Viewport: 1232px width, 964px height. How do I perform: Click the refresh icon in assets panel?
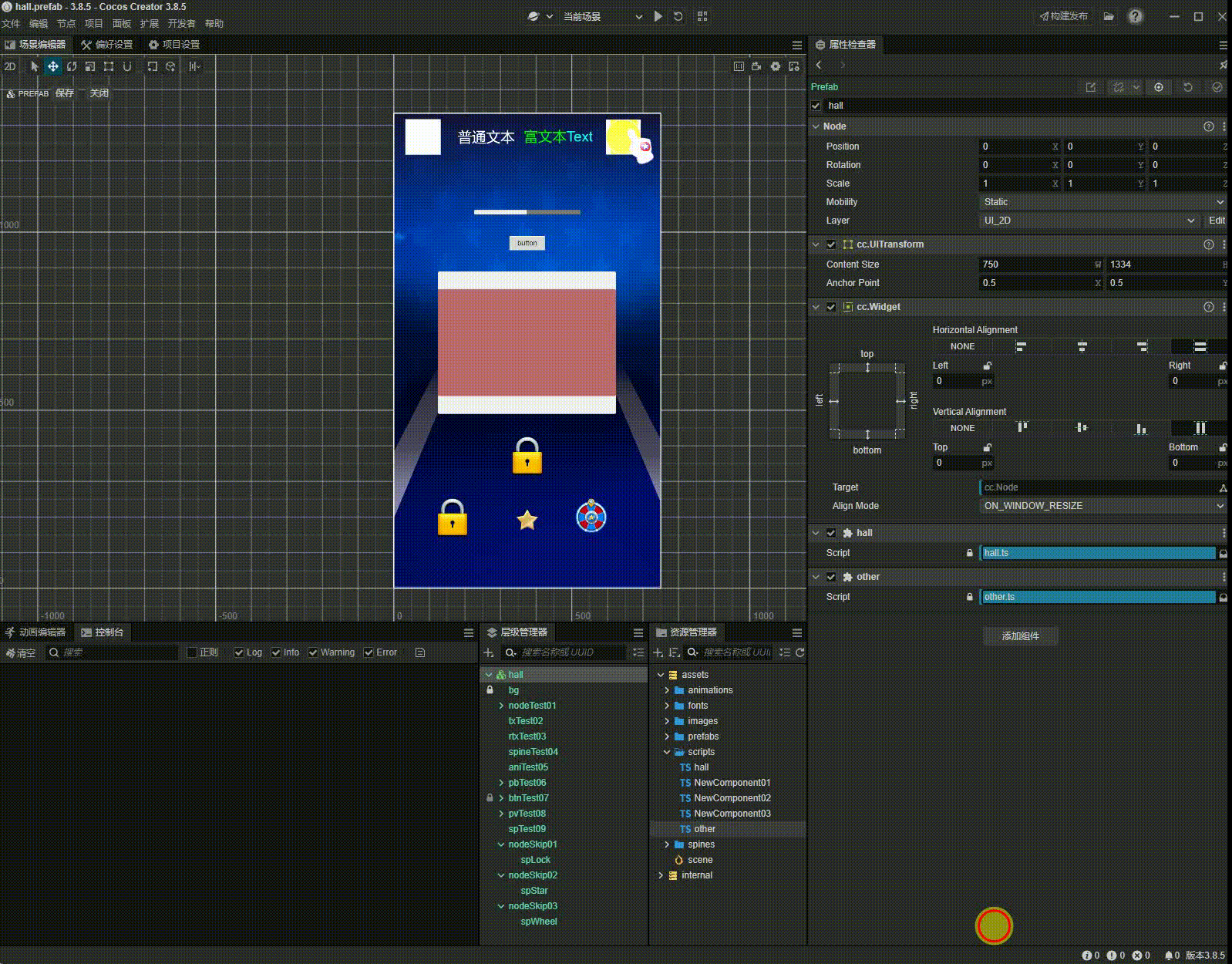(799, 652)
